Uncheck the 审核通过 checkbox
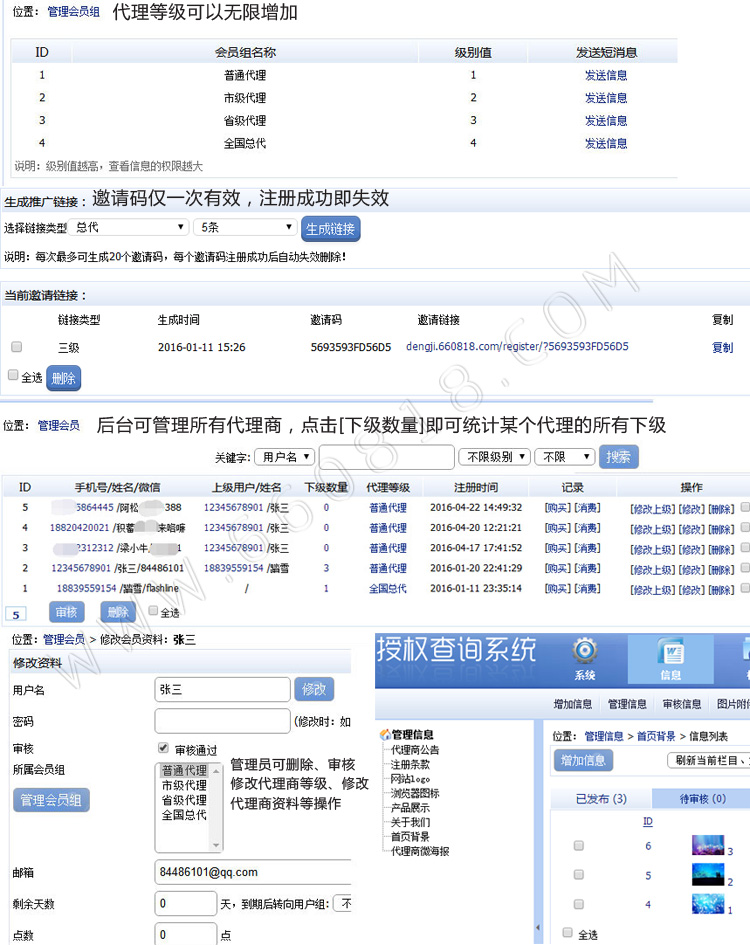Screen dimensions: 750x945 point(163,748)
